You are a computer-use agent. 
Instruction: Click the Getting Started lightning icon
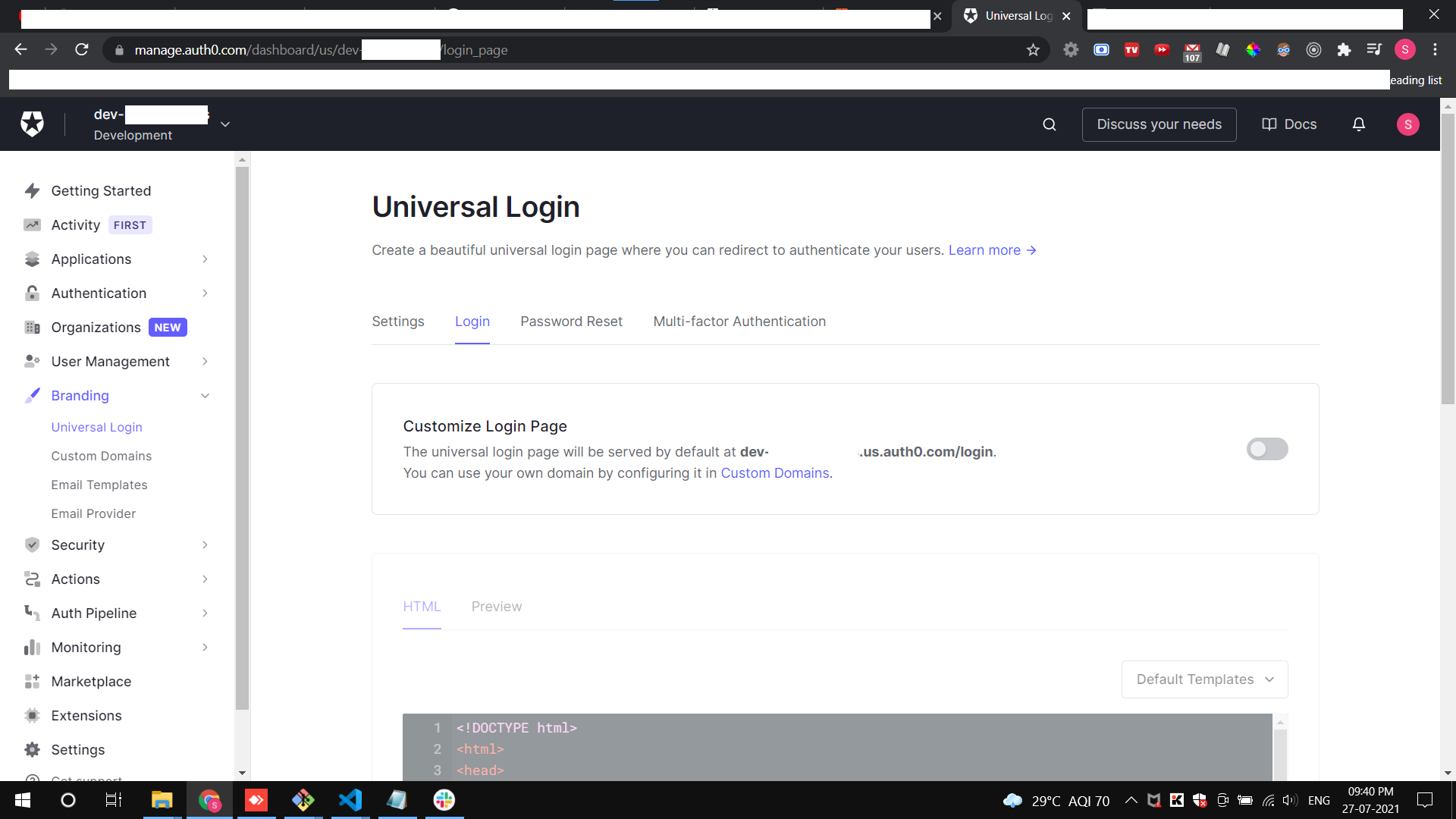tap(32, 191)
